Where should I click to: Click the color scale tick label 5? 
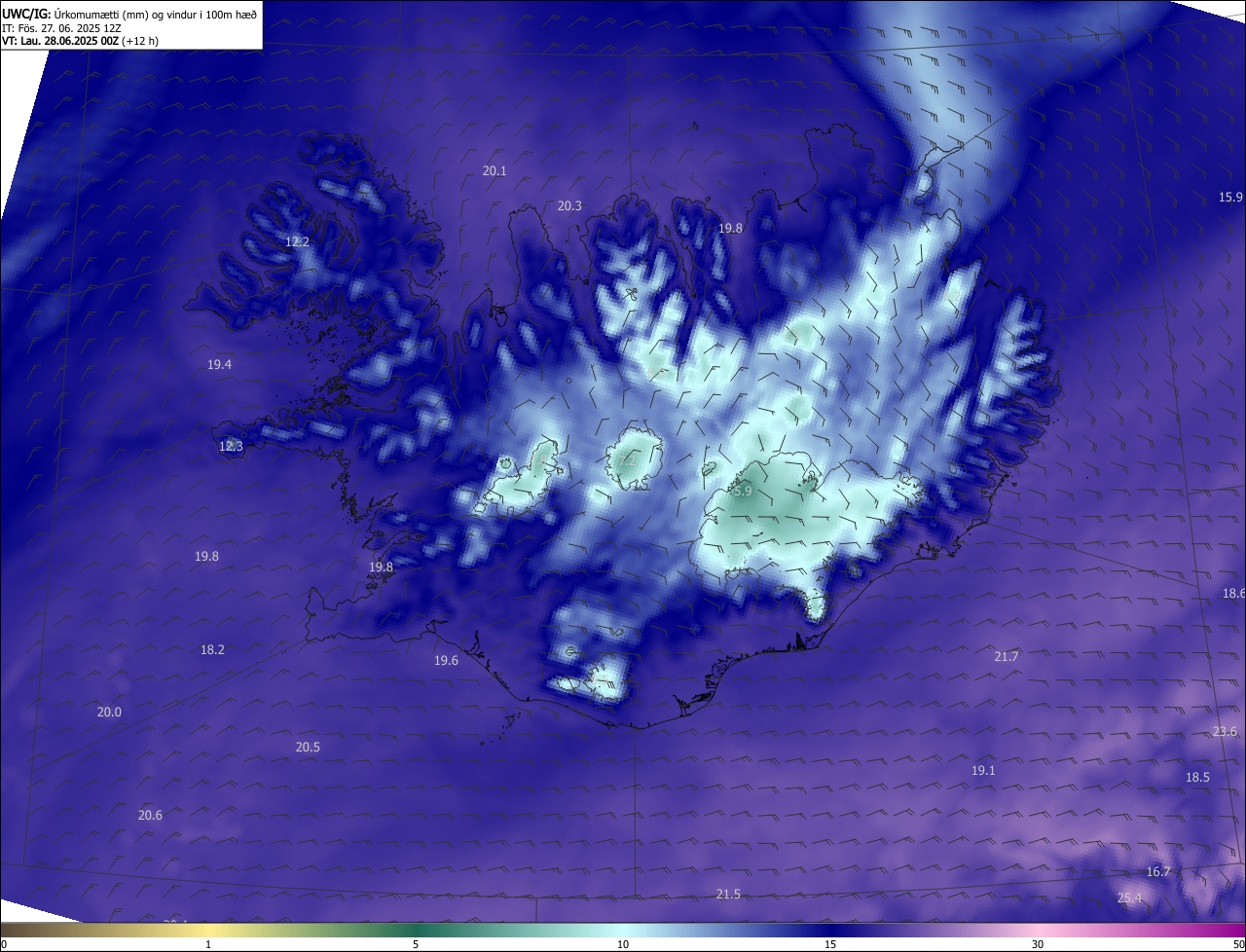pyautogui.click(x=416, y=944)
